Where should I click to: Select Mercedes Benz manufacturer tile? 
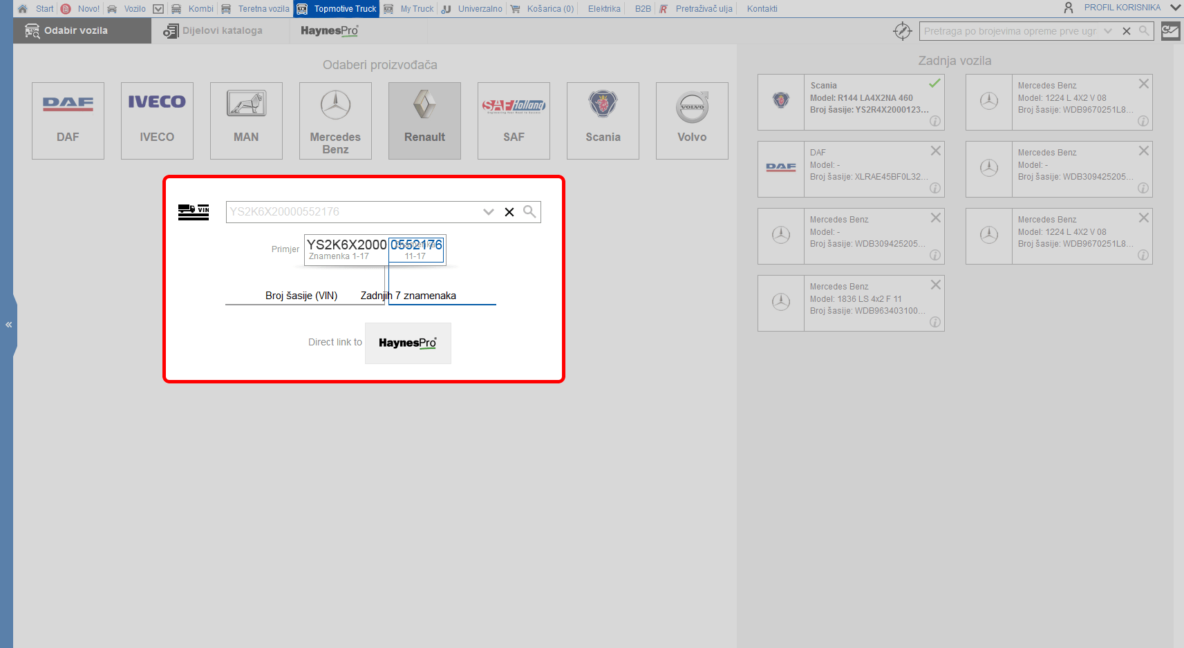(x=335, y=121)
